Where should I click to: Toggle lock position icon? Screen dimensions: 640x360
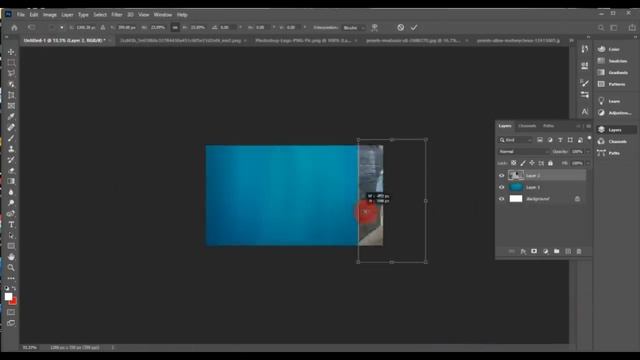[532, 163]
